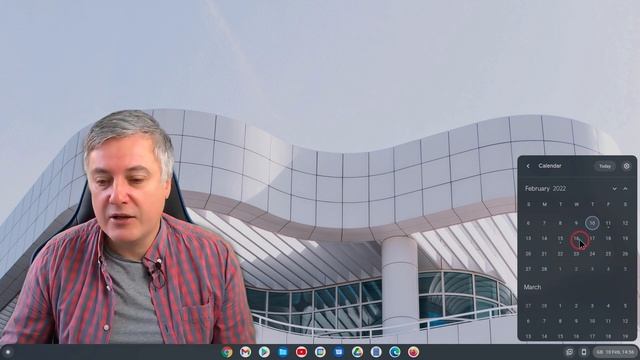The height and width of the screenshot is (360, 640).
Task: Select March 10 under the March heading
Action: point(592,322)
